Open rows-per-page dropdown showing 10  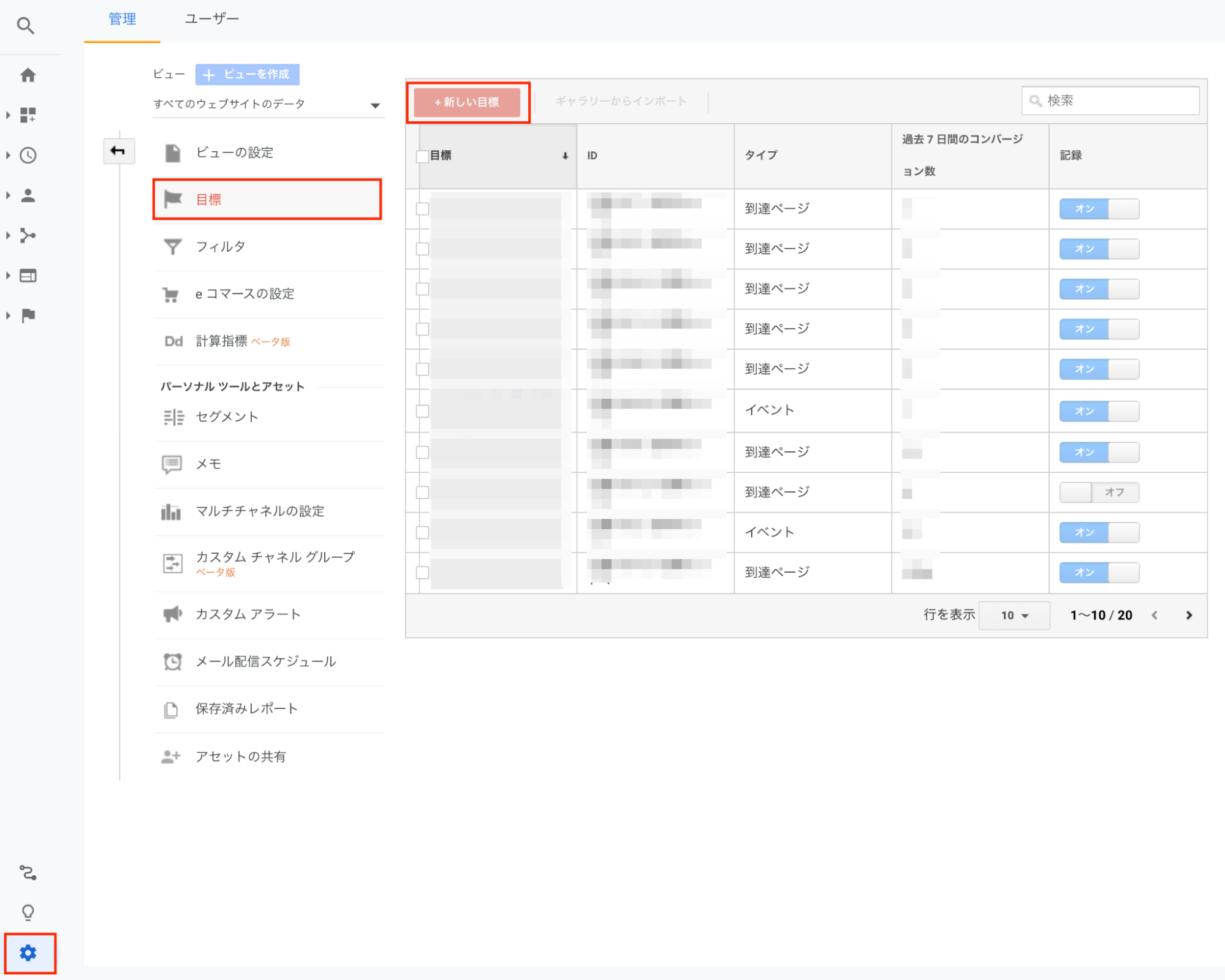click(1014, 616)
